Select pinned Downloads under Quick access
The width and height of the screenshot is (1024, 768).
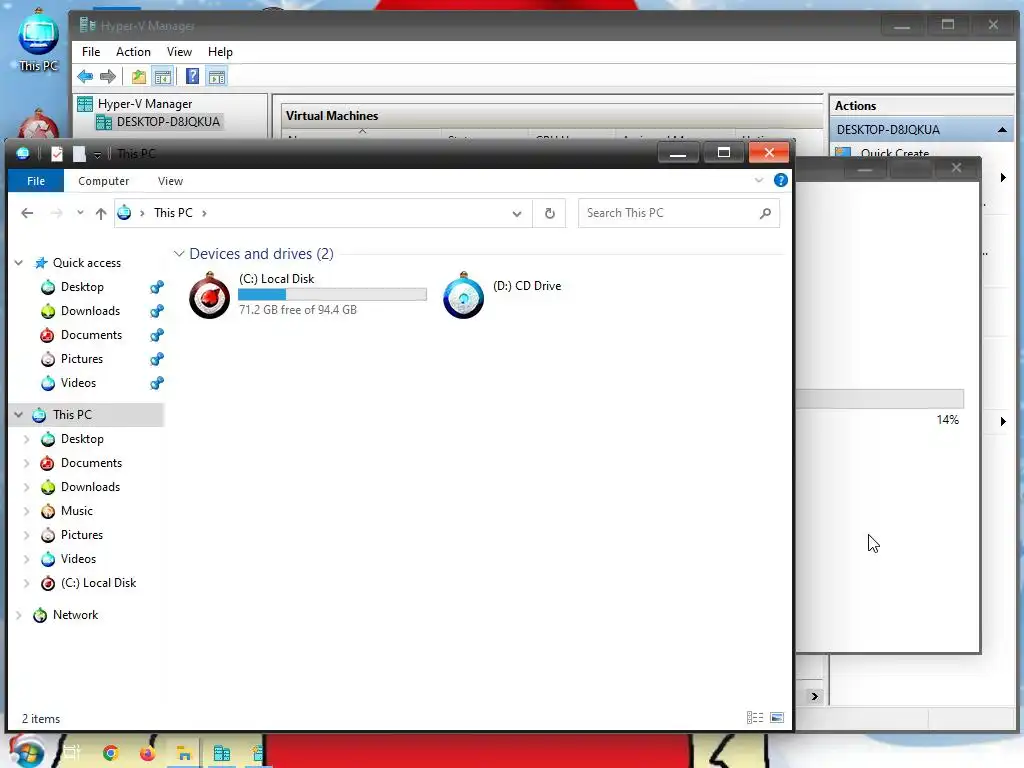coord(90,311)
